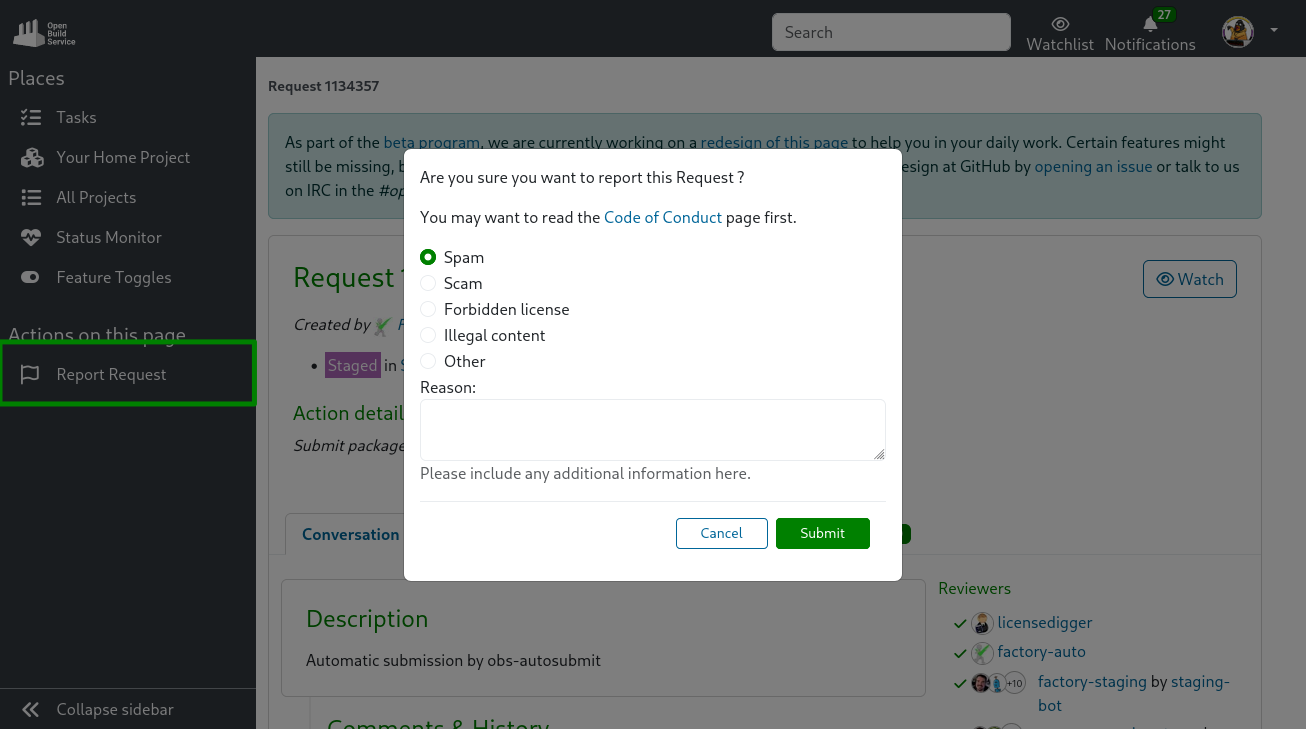
Task: Select the Scam report reason
Action: (428, 283)
